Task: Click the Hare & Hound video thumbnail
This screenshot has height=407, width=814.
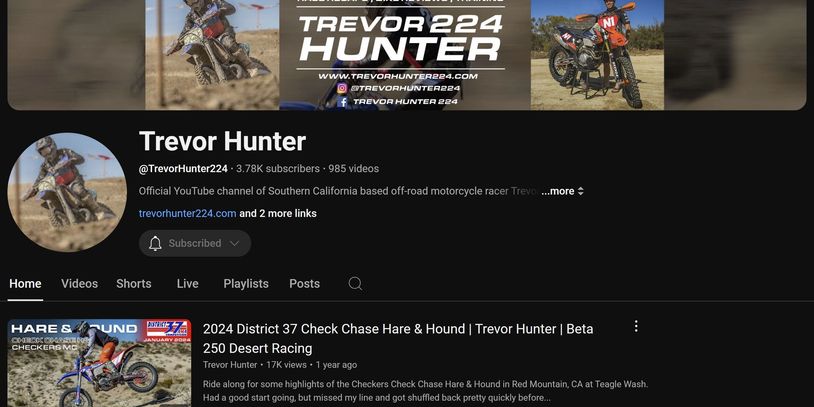Action: 99,363
